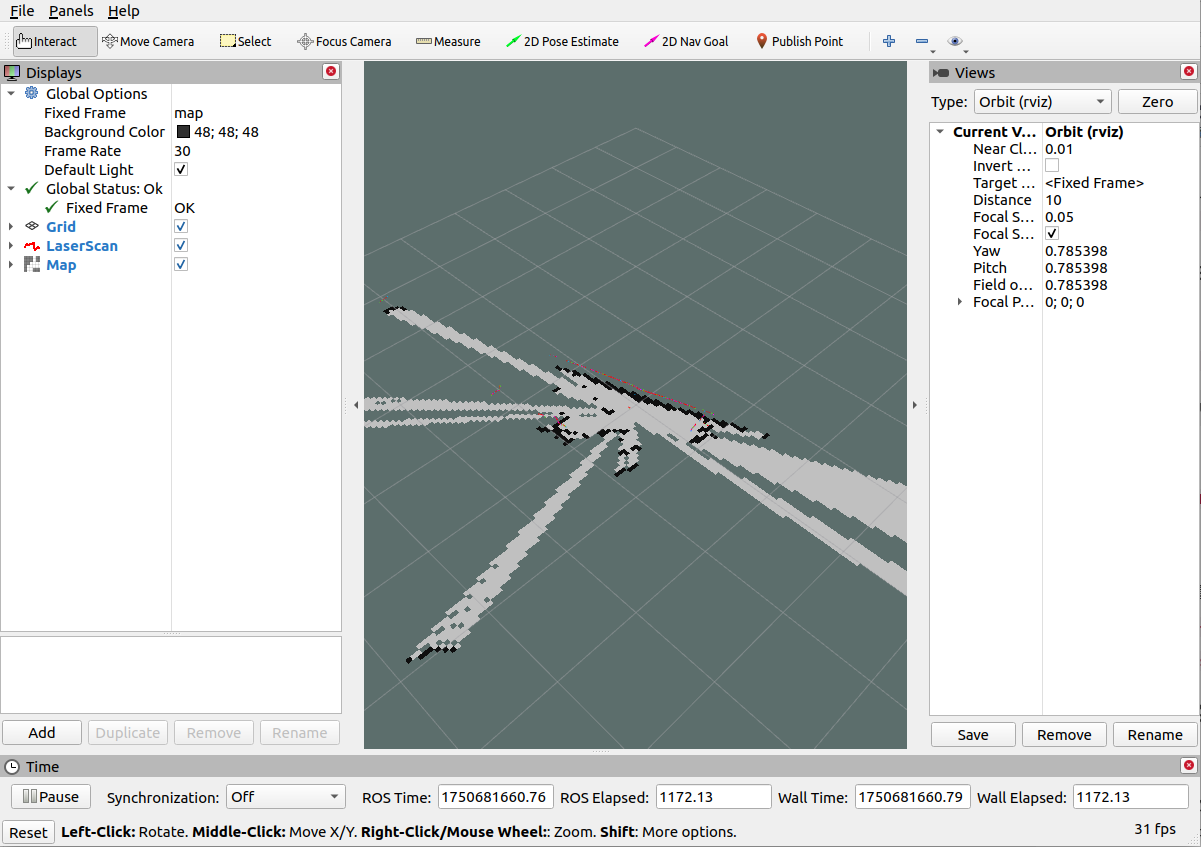Click the Wall Time field
This screenshot has width=1201, height=847.
(912, 797)
